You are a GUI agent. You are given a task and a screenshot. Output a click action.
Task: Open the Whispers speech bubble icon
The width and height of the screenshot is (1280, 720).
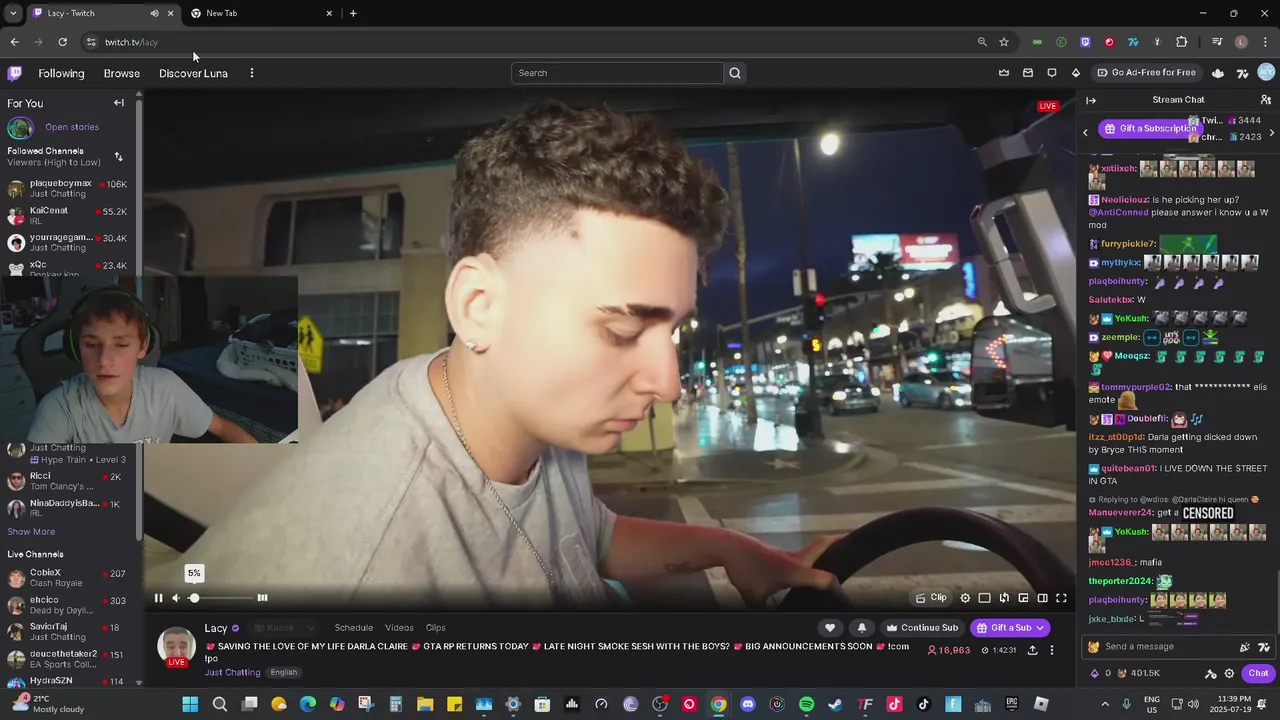pyautogui.click(x=1052, y=73)
